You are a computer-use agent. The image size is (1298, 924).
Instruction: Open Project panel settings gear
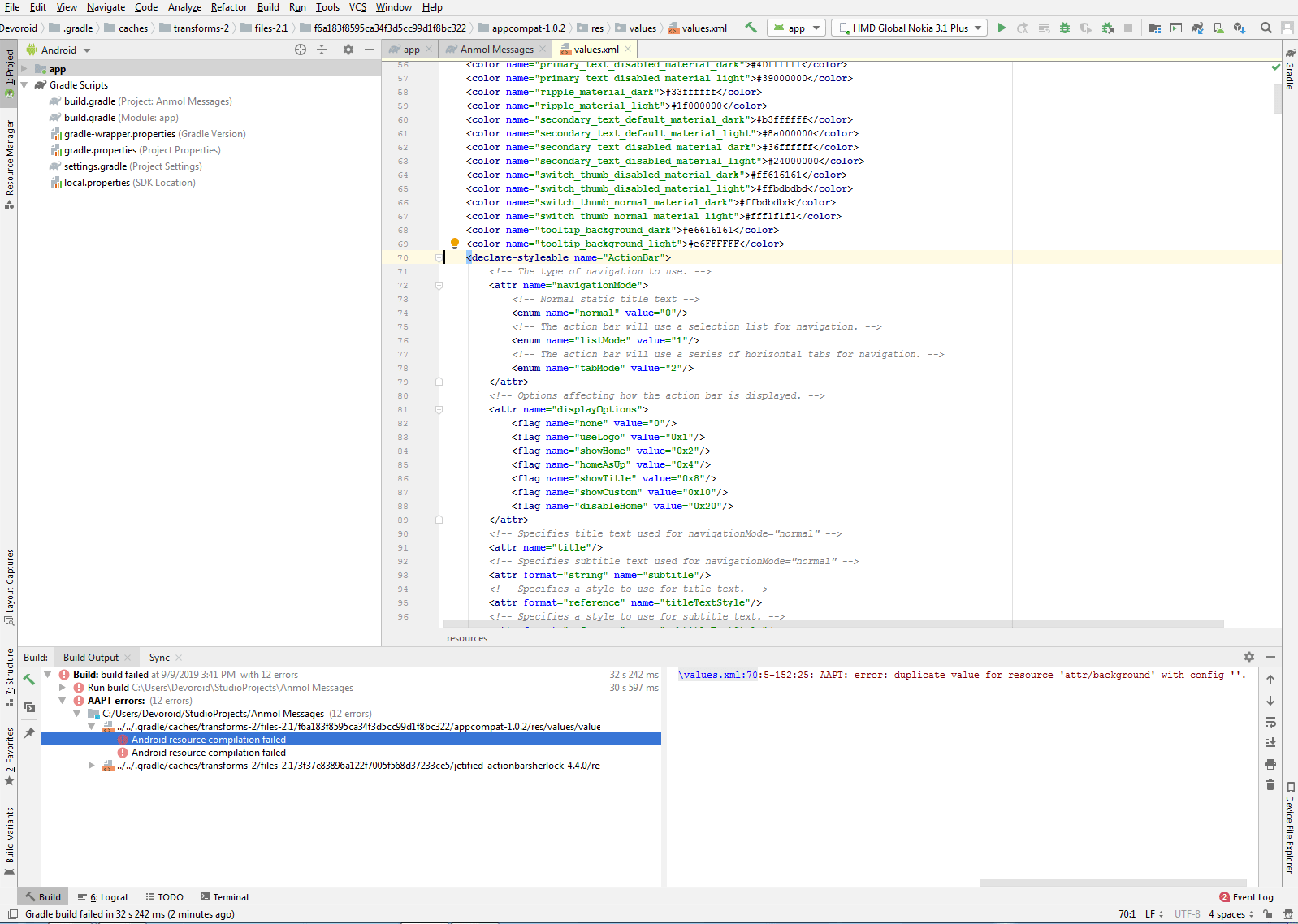[348, 50]
